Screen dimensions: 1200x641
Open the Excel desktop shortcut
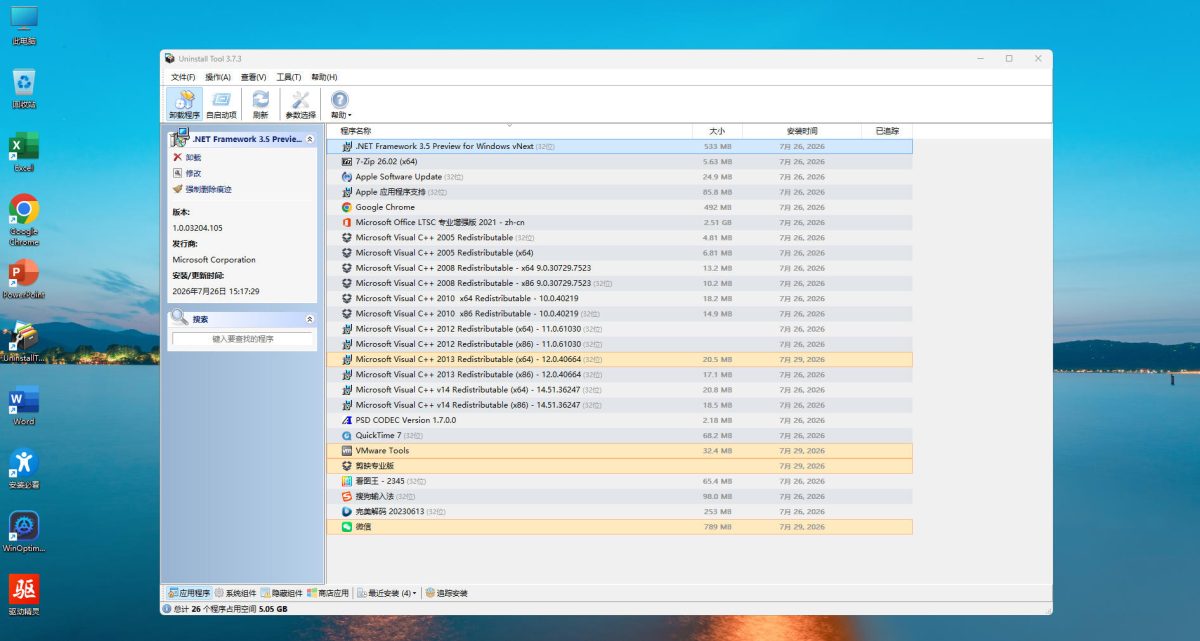pyautogui.click(x=24, y=152)
